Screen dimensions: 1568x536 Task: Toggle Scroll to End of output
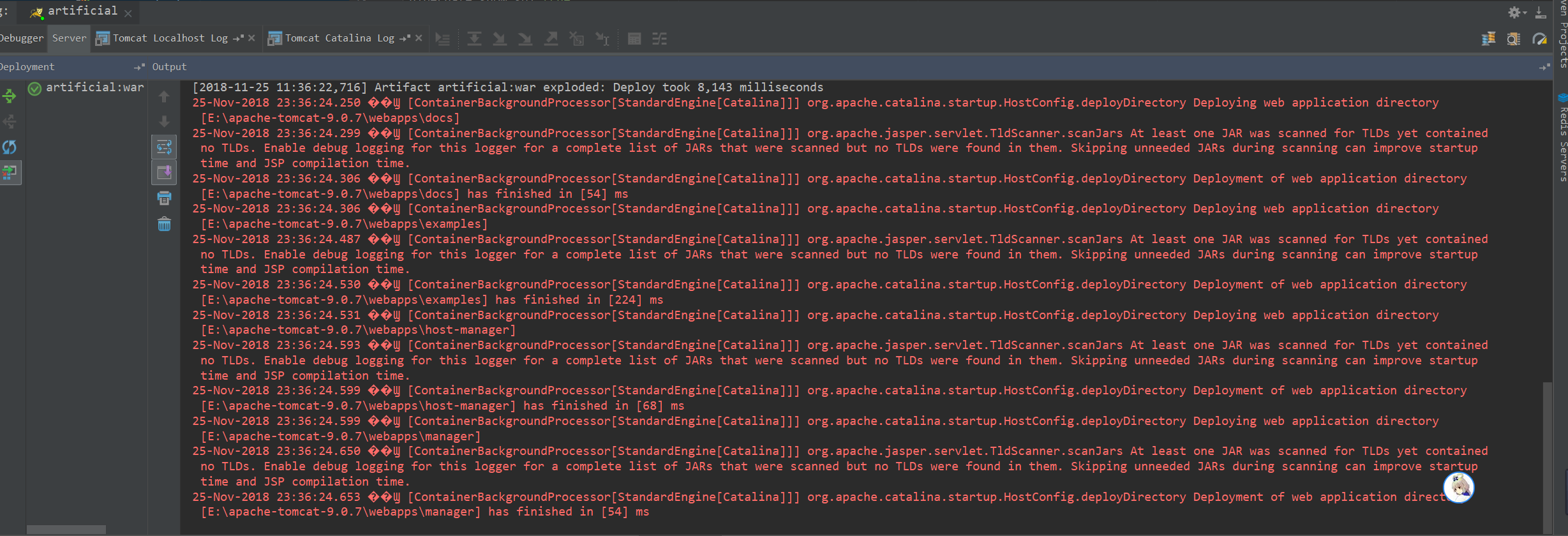coord(164,172)
